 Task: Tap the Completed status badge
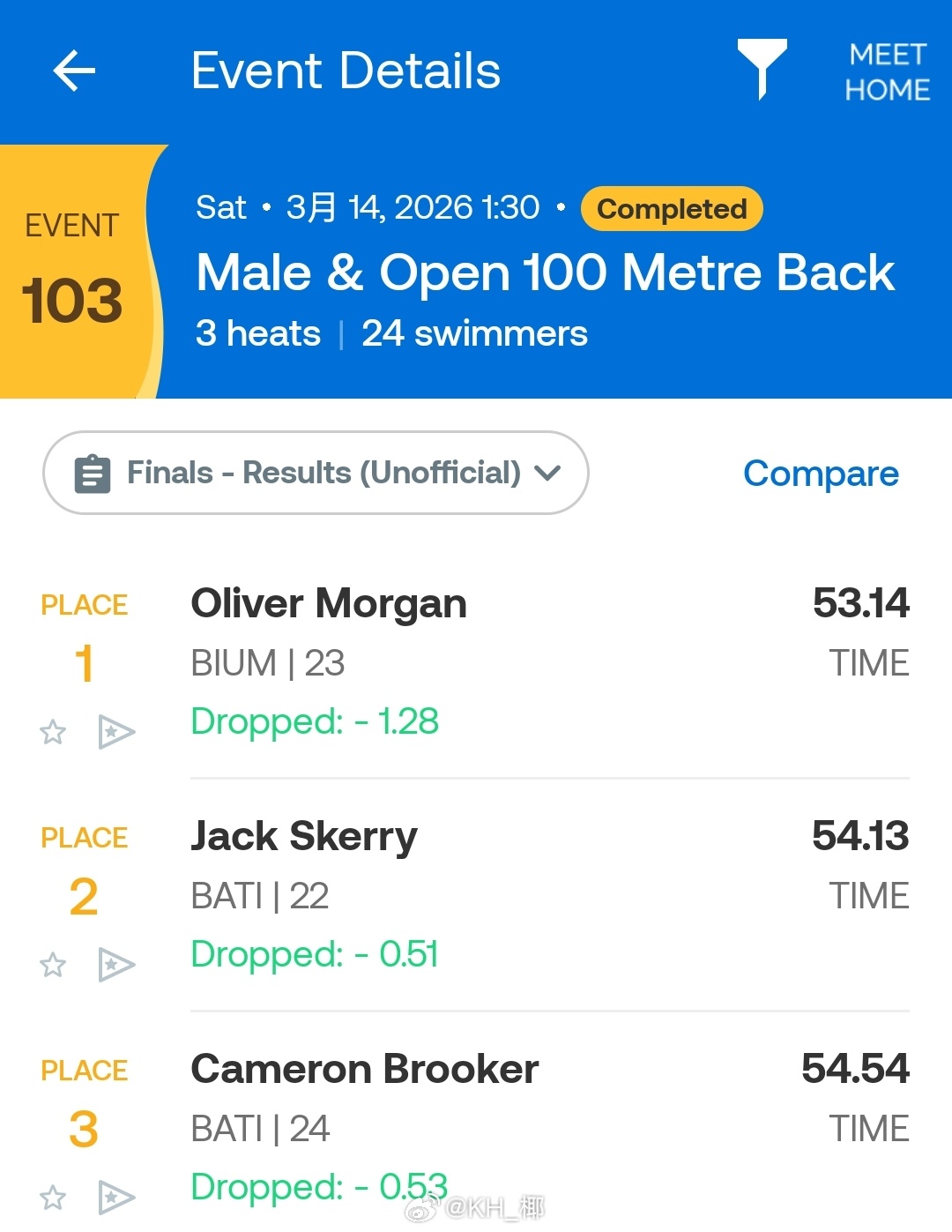coord(672,209)
